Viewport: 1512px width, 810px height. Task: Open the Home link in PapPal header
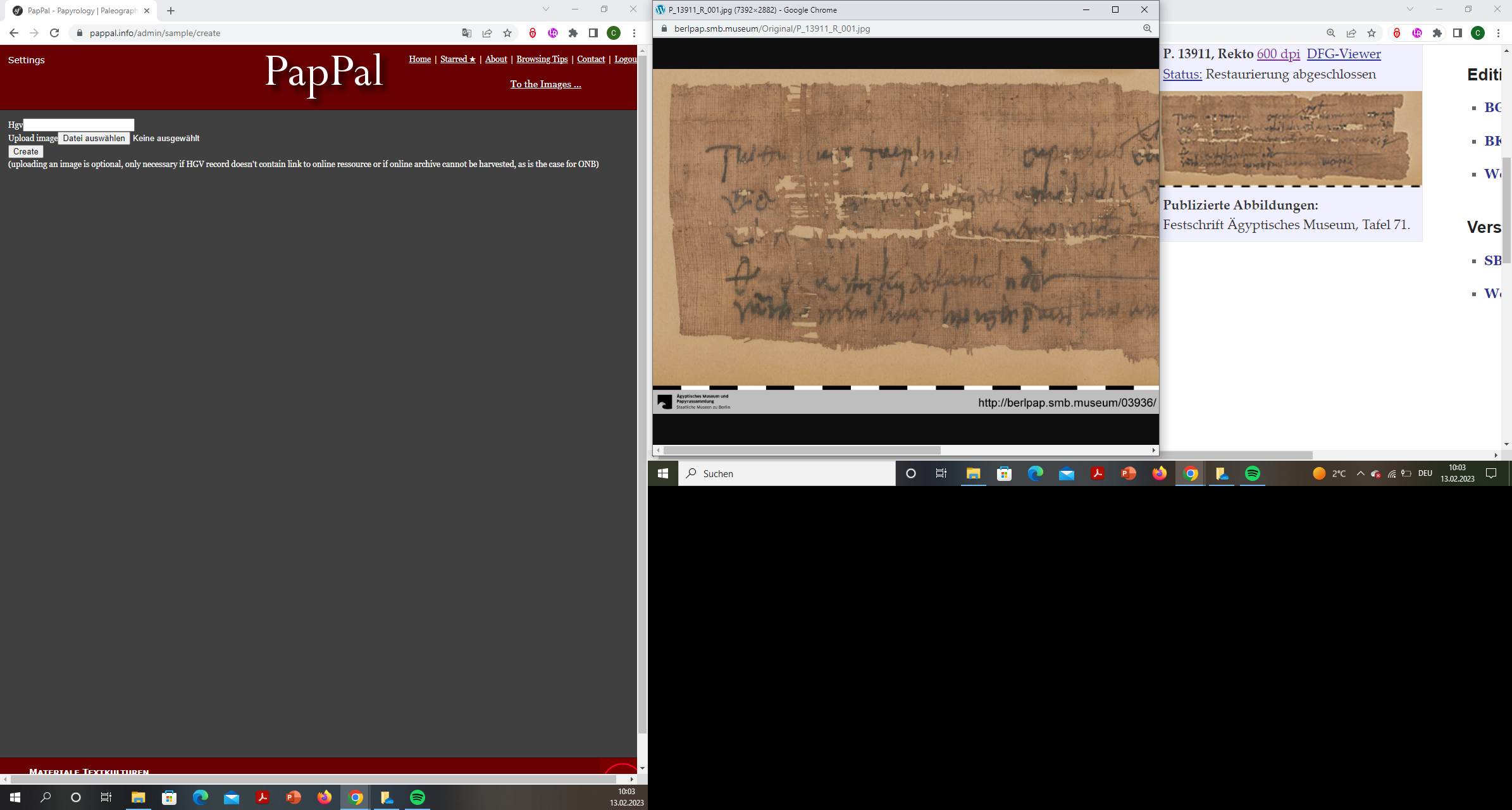pos(419,59)
